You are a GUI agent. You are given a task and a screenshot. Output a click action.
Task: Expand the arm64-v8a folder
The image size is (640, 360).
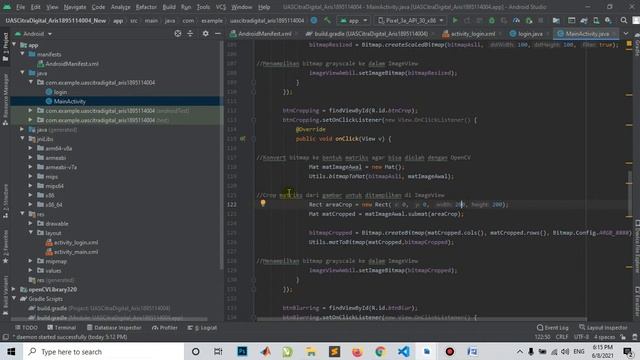click(31, 148)
